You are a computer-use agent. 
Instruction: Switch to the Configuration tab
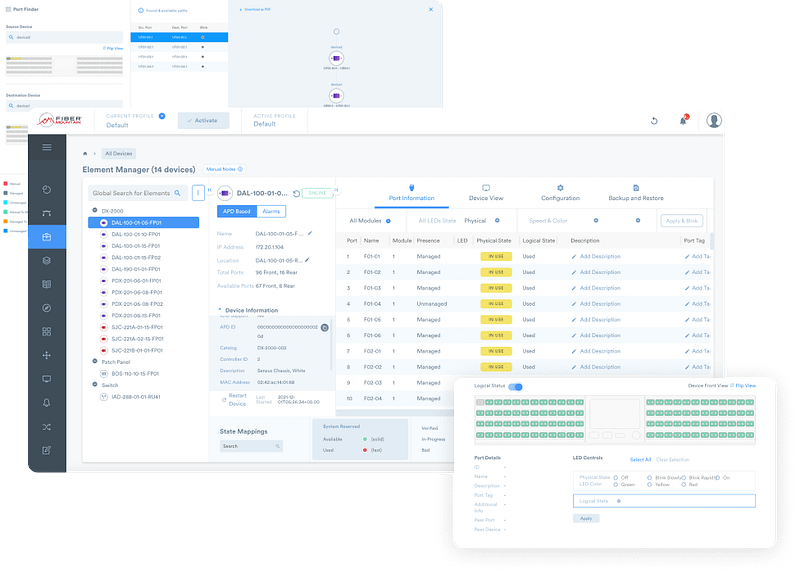click(x=560, y=194)
